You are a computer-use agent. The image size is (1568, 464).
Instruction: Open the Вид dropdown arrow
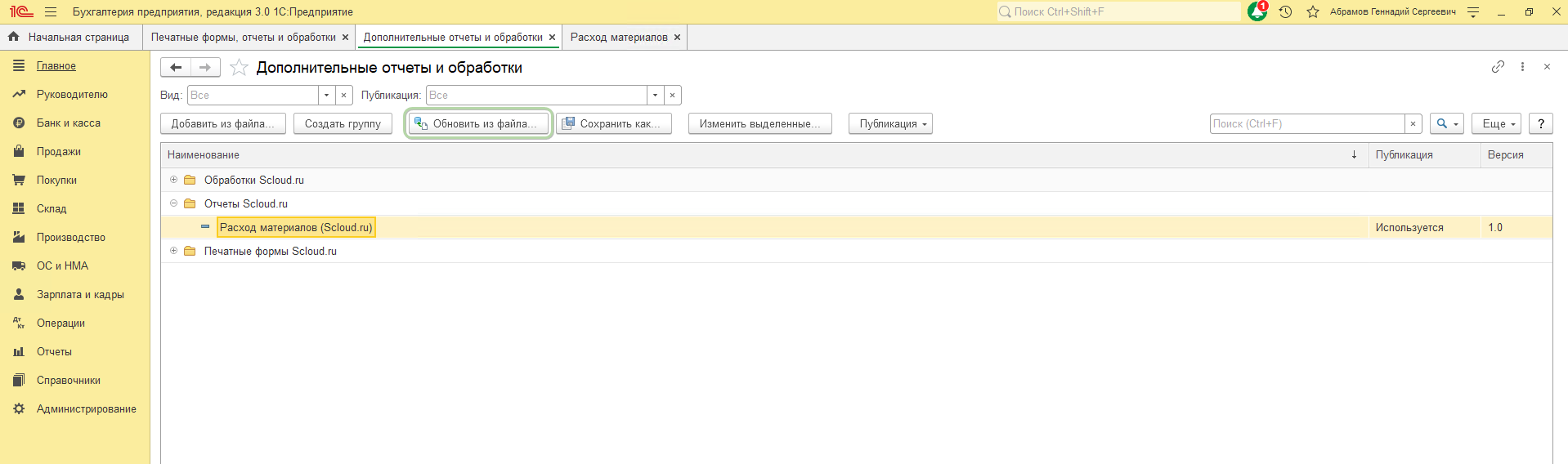click(326, 96)
